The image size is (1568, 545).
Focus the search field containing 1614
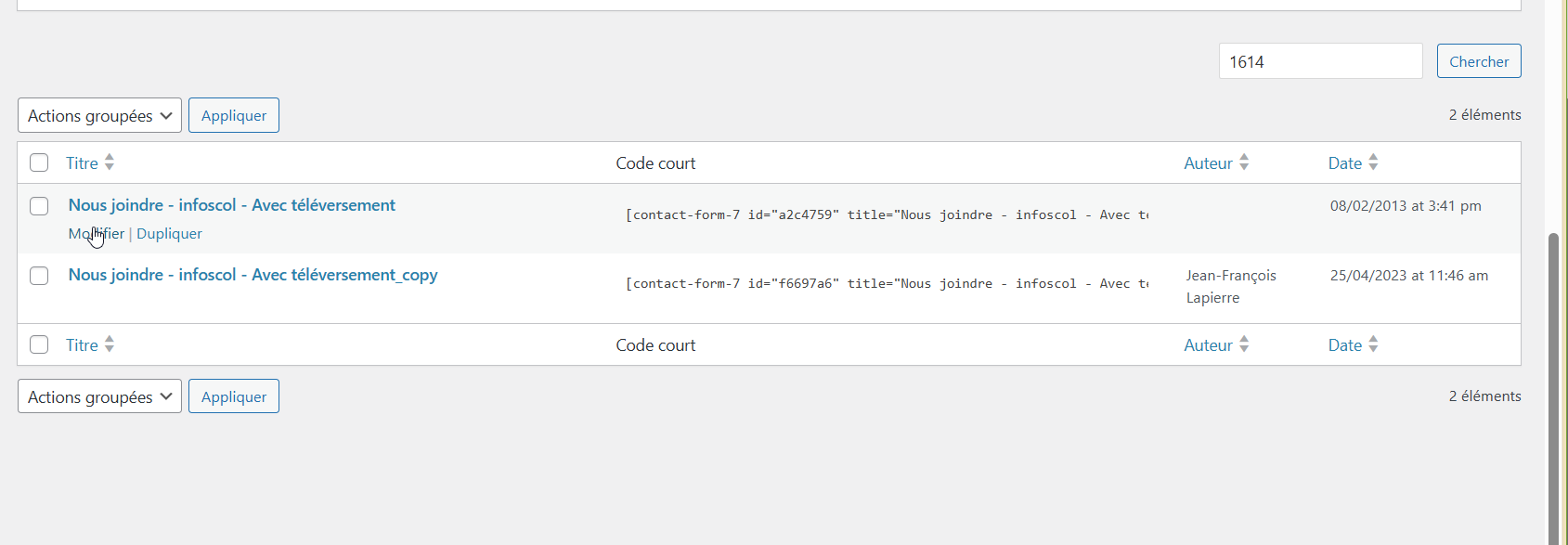pyautogui.click(x=1319, y=61)
